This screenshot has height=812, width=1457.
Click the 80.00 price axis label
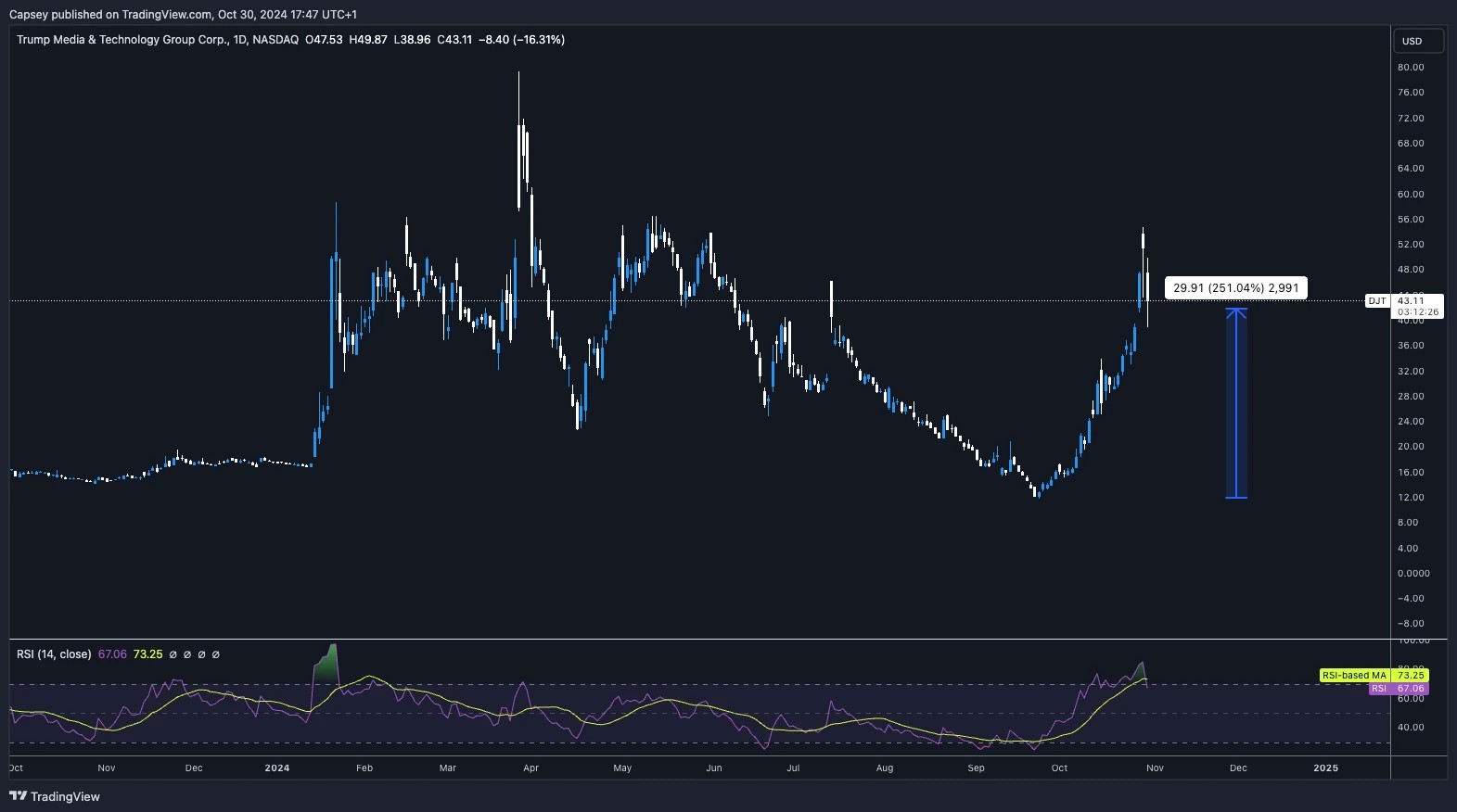pos(1411,68)
